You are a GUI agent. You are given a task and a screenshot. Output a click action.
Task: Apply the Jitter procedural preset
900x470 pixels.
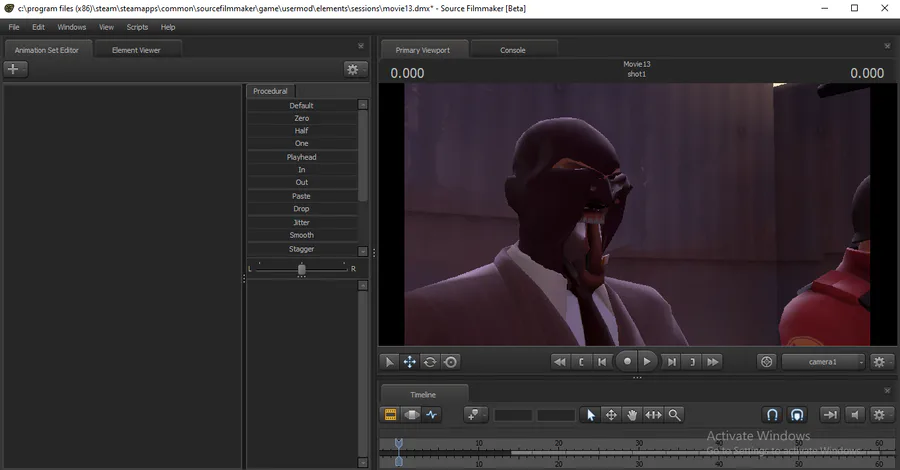[x=302, y=223]
